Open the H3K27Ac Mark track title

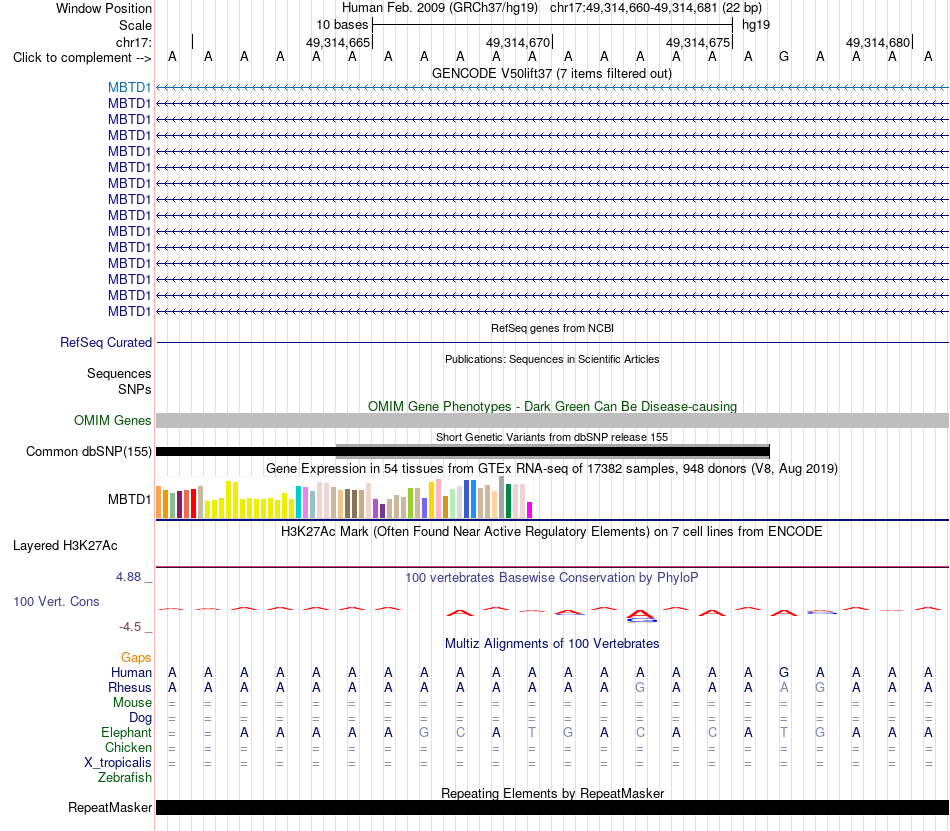[x=552, y=532]
